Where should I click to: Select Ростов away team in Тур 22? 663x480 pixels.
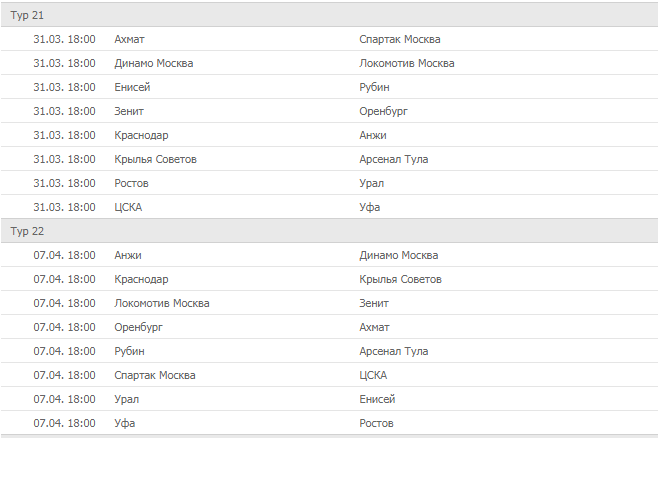pyautogui.click(x=376, y=423)
